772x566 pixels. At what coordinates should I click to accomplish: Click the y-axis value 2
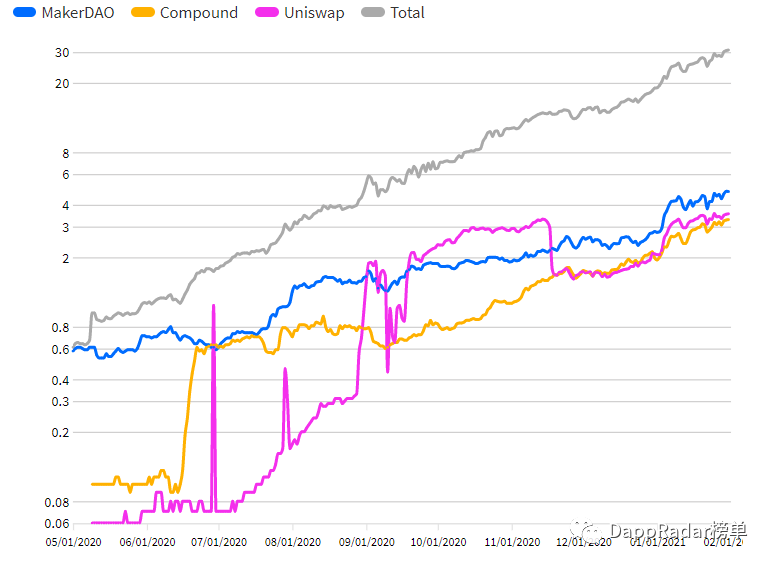click(x=65, y=258)
